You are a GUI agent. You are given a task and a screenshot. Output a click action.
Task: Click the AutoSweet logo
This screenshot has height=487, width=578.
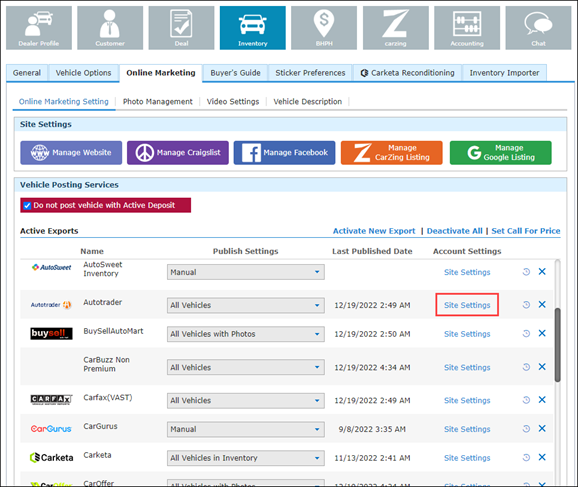pyautogui.click(x=51, y=267)
